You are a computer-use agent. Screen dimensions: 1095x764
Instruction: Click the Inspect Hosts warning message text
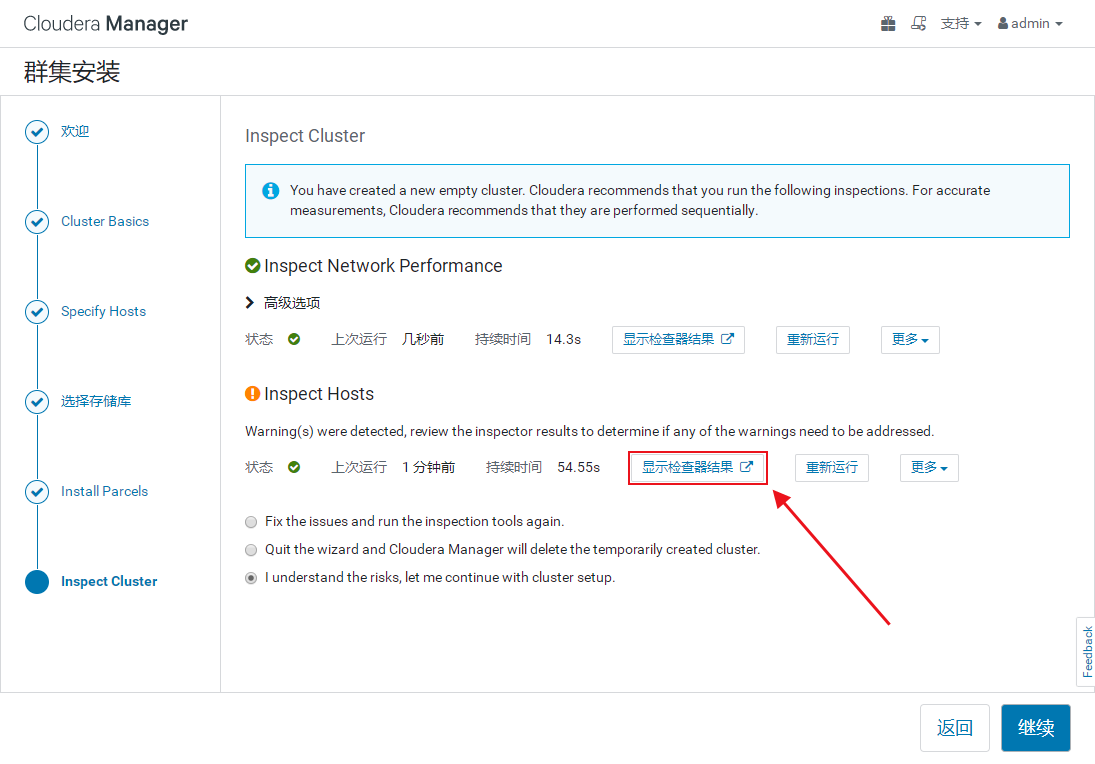pyautogui.click(x=589, y=432)
